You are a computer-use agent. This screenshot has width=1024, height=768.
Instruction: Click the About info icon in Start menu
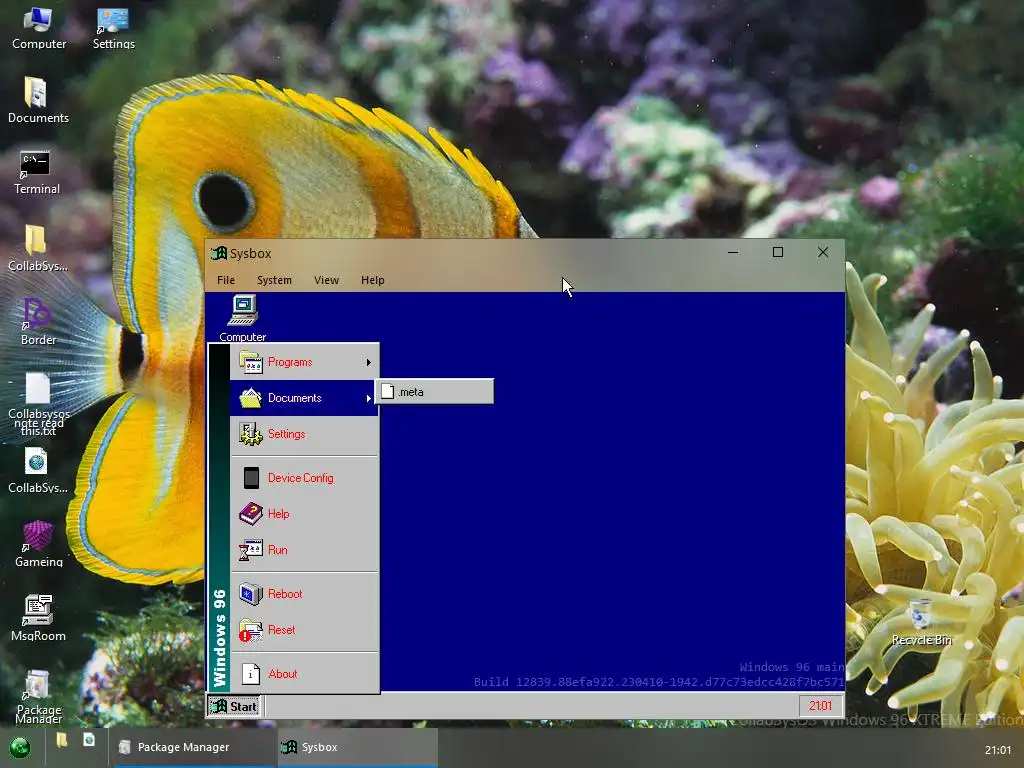click(x=251, y=673)
